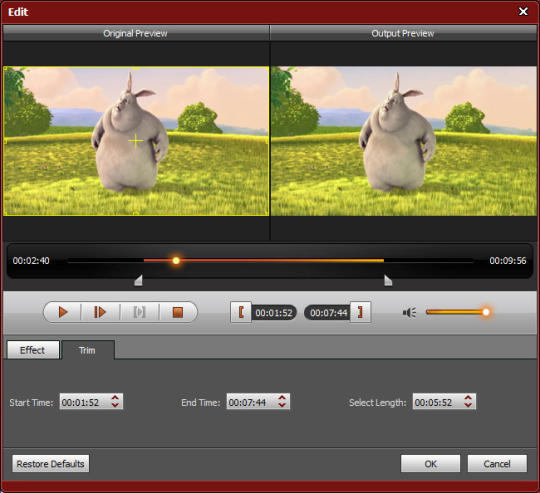This screenshot has height=493, width=540.
Task: Click the current time 00:02:40 label
Action: pyautogui.click(x=31, y=261)
